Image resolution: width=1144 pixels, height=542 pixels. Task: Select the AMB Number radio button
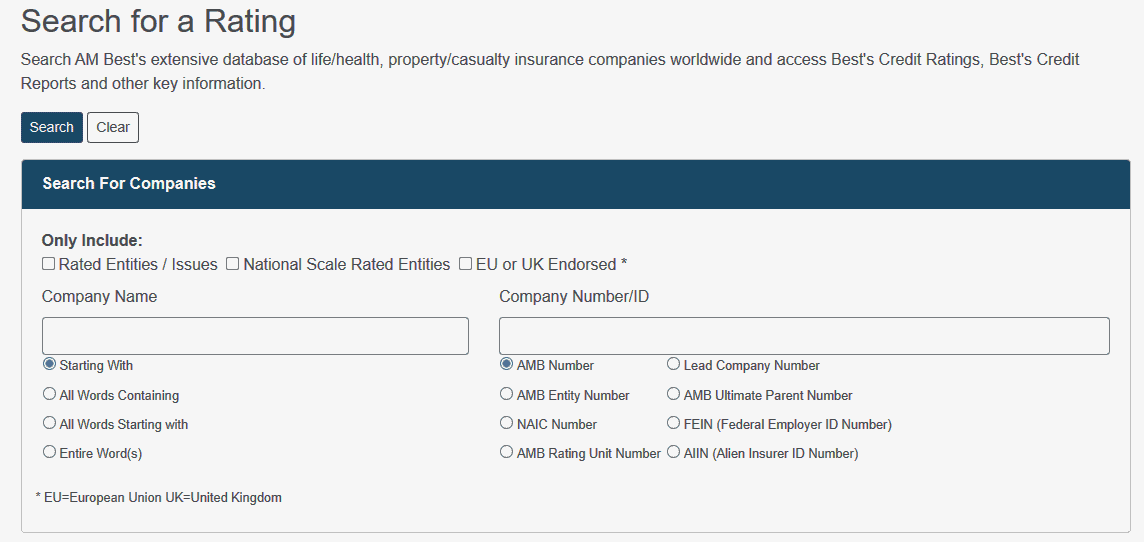[x=507, y=365]
